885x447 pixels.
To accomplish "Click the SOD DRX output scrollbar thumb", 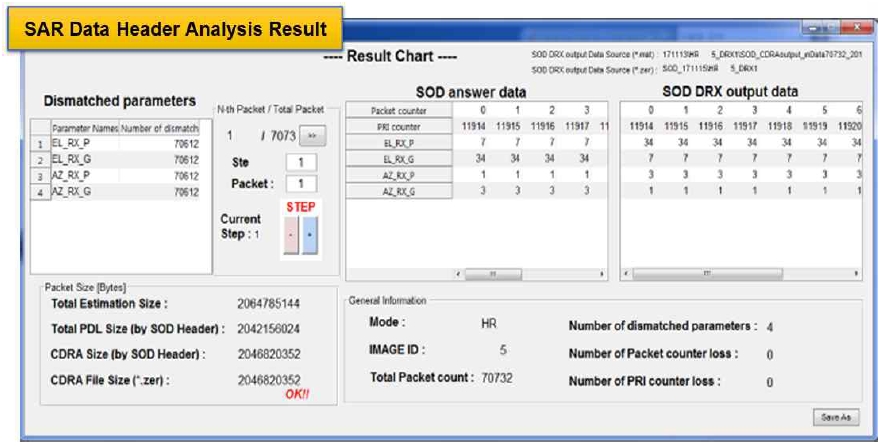I will click(708, 272).
